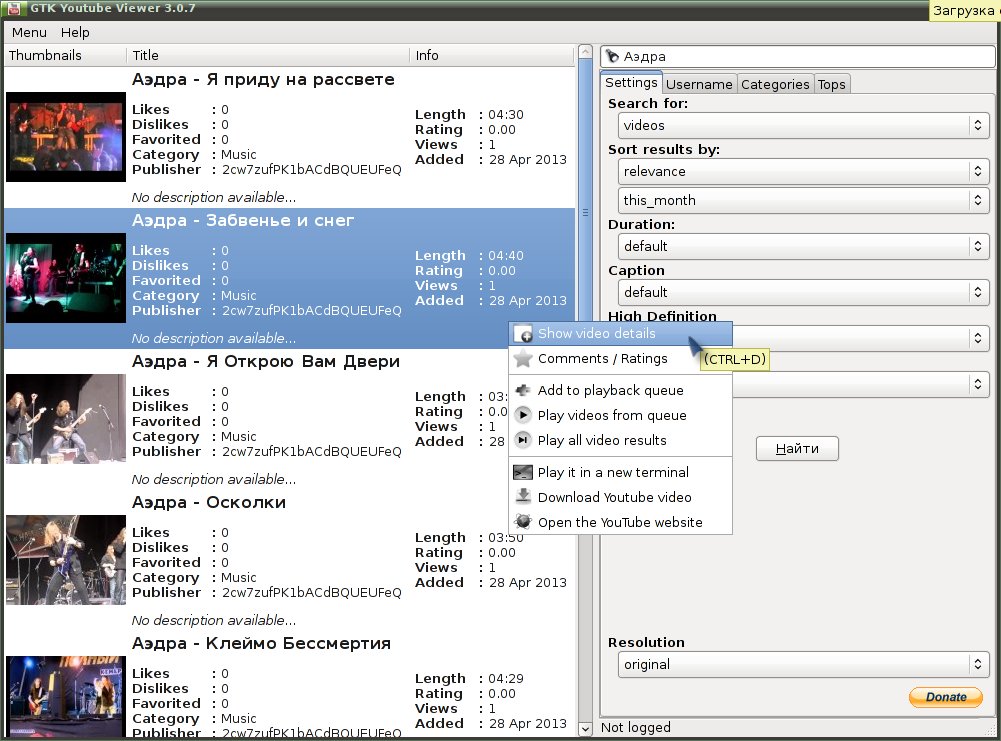Image resolution: width=1001 pixels, height=741 pixels.
Task: Open the relevance sort dropdown
Action: (803, 171)
